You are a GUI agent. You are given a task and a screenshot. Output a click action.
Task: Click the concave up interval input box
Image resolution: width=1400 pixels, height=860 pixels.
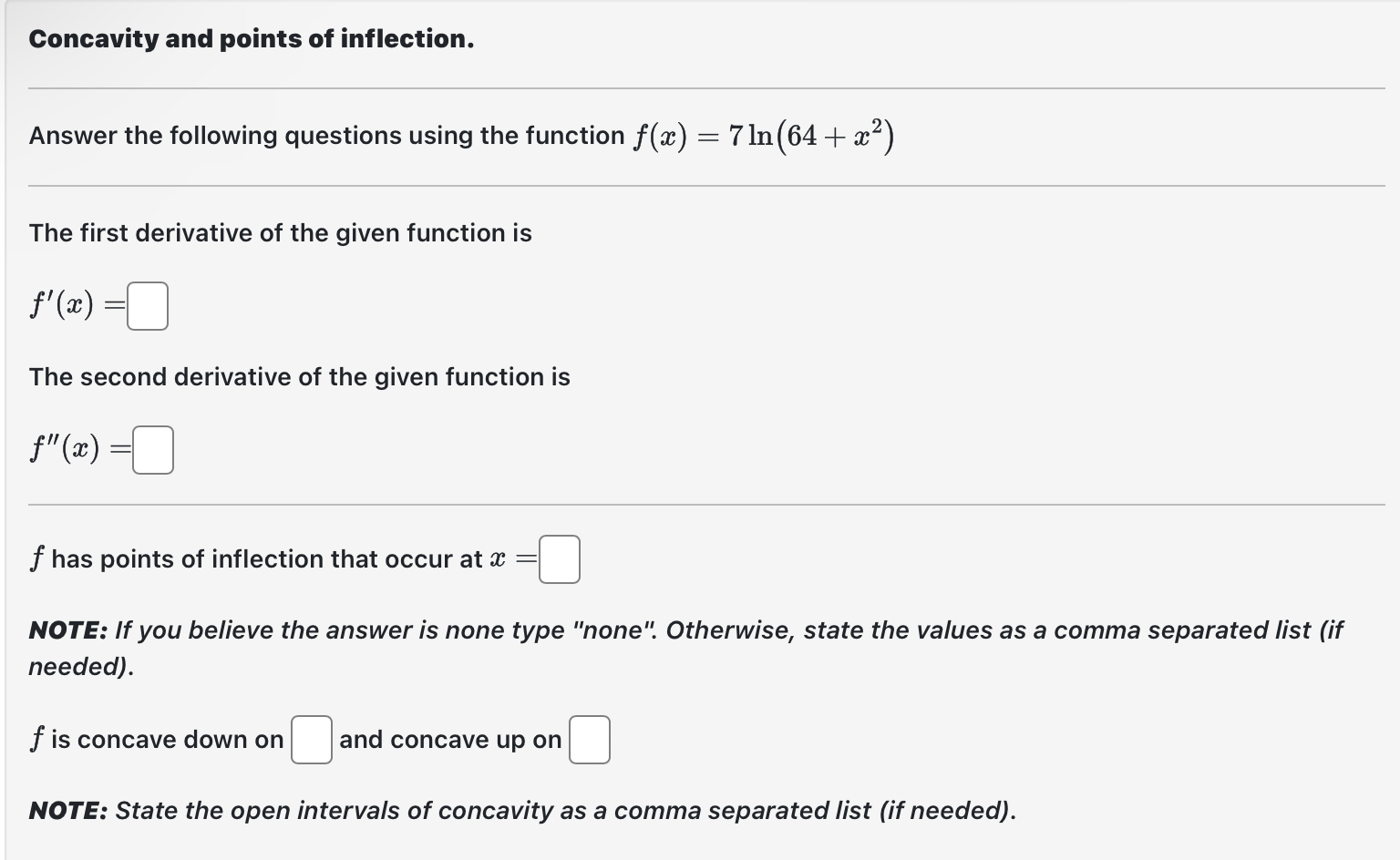[x=589, y=740]
